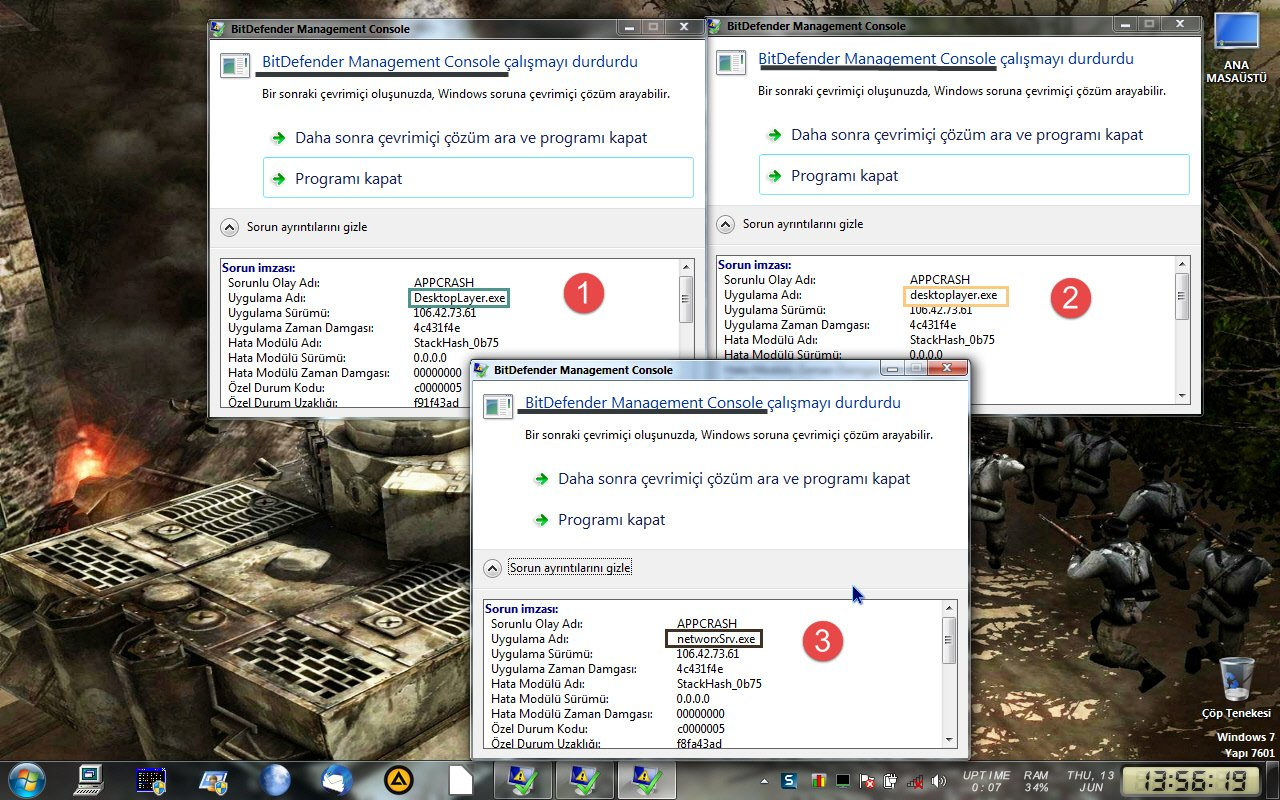Launch AIMP orange triangle player in taskbar
1280x800 pixels.
(x=398, y=779)
